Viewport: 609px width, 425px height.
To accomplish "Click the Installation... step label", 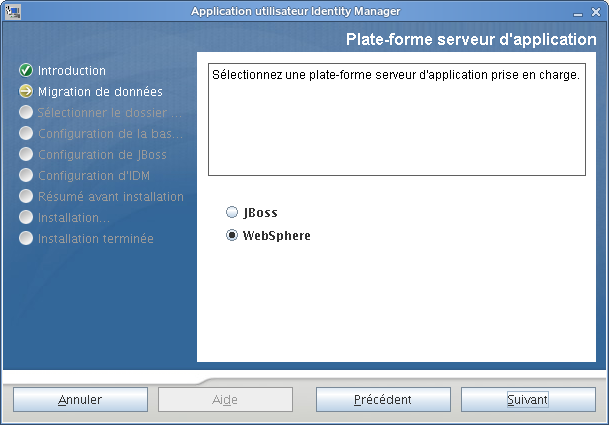I will click(74, 218).
